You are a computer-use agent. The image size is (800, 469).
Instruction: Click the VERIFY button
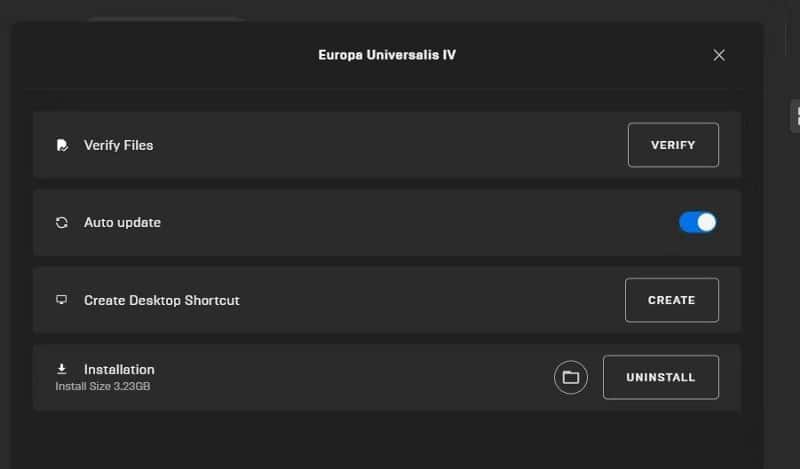[673, 145]
